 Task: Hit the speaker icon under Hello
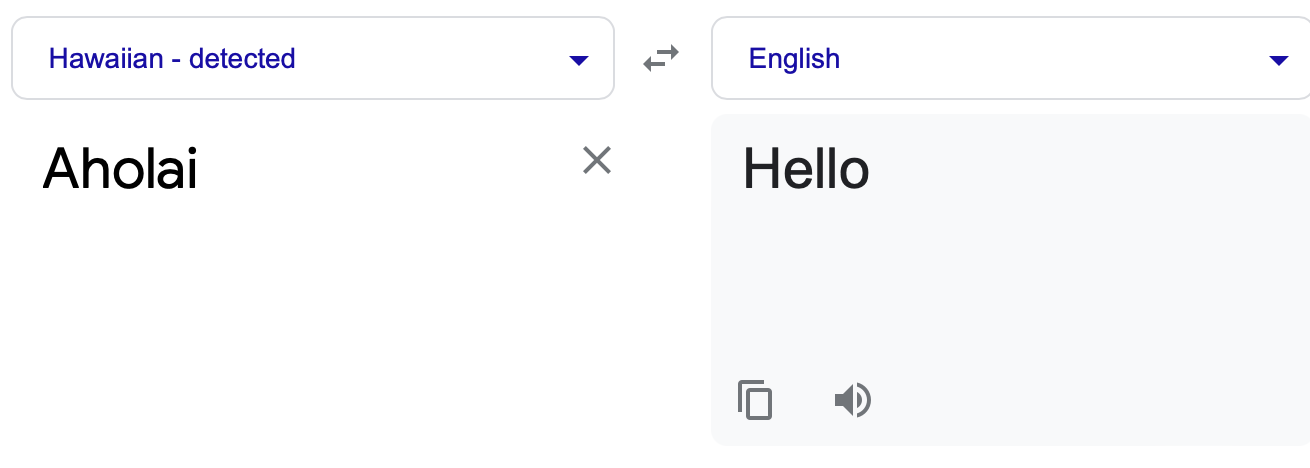click(852, 401)
